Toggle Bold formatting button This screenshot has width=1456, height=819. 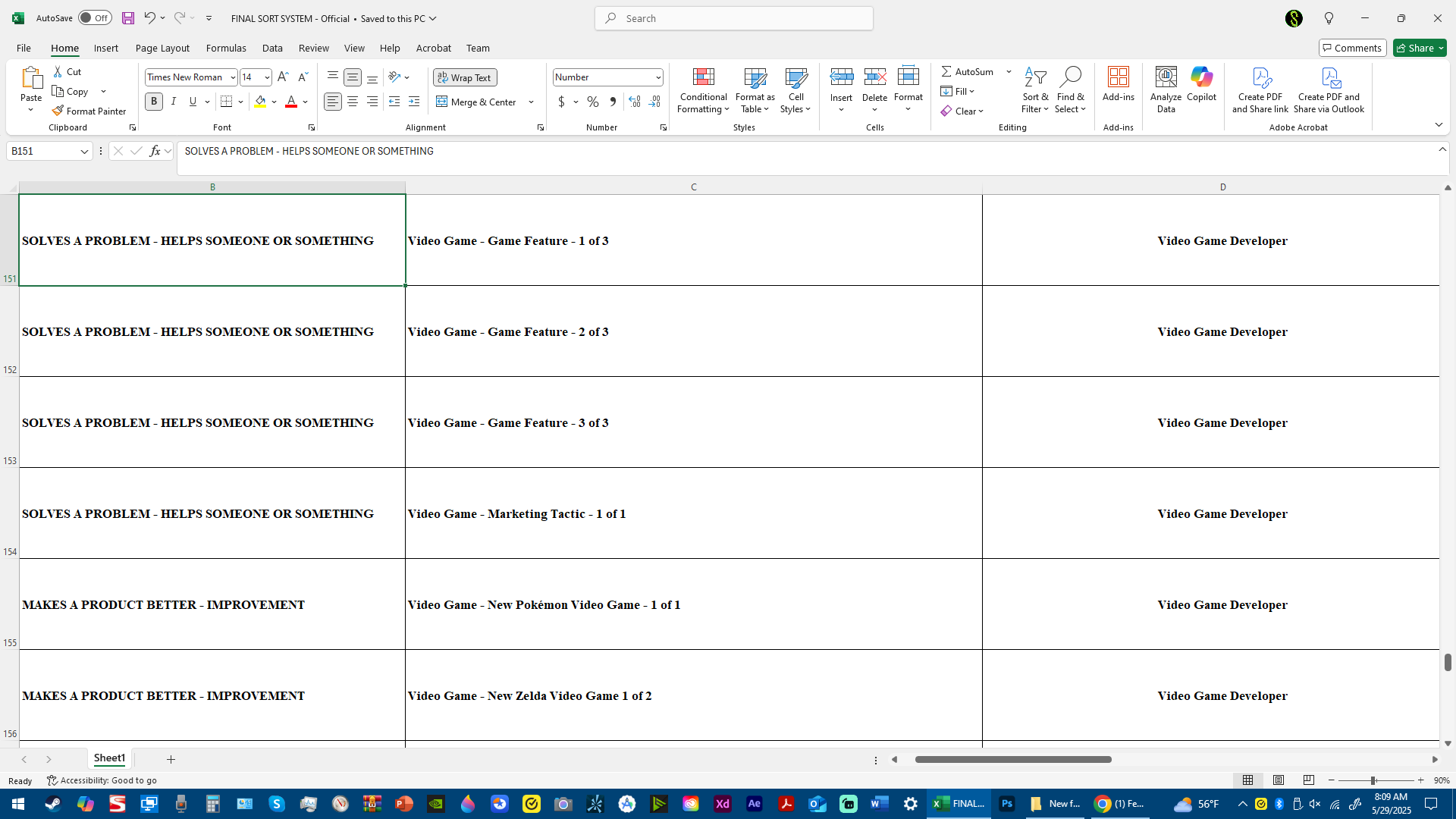[154, 102]
